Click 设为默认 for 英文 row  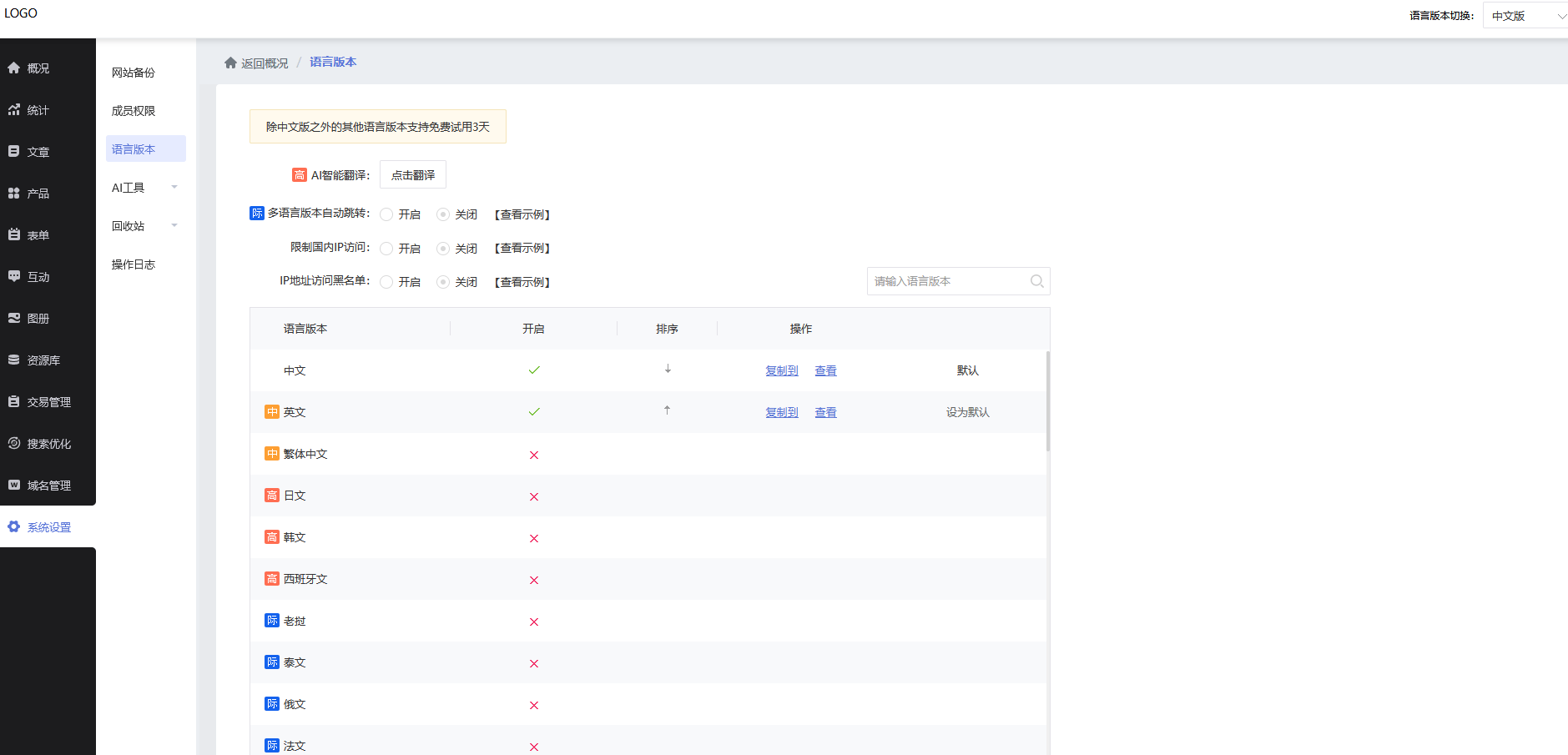pos(967,412)
